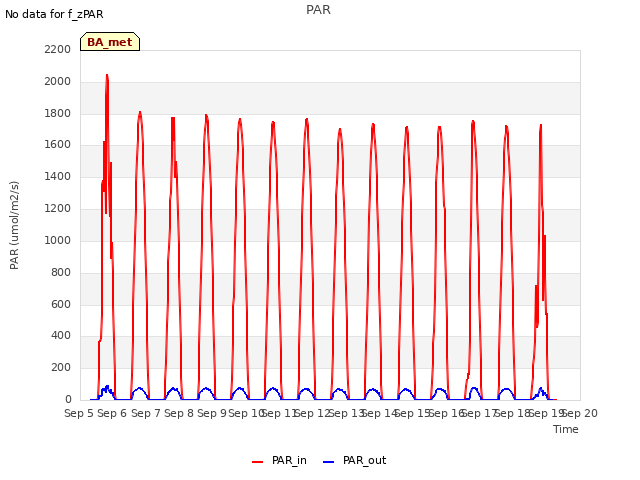Click the 800 y-axis tick label
Screen dimensions: 640x480
[x=61, y=272]
